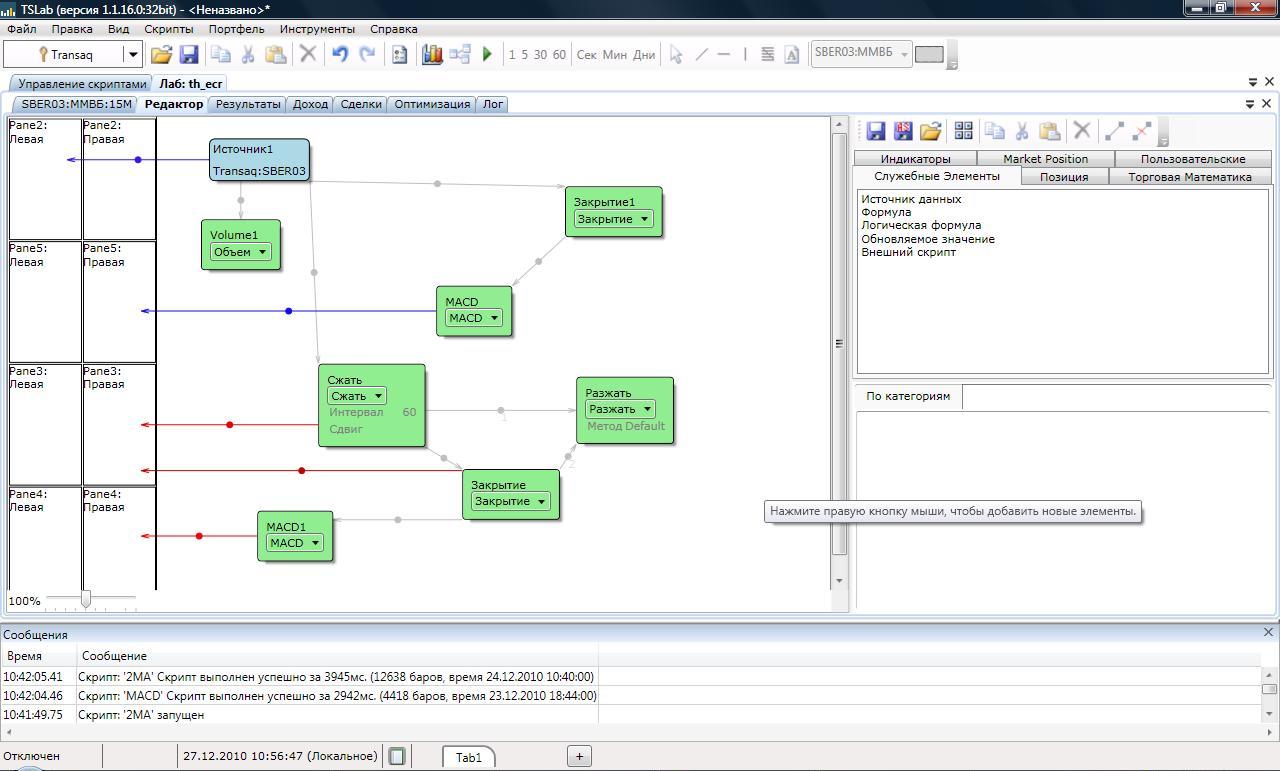
Task: Open the Скрипты menu
Action: (169, 29)
